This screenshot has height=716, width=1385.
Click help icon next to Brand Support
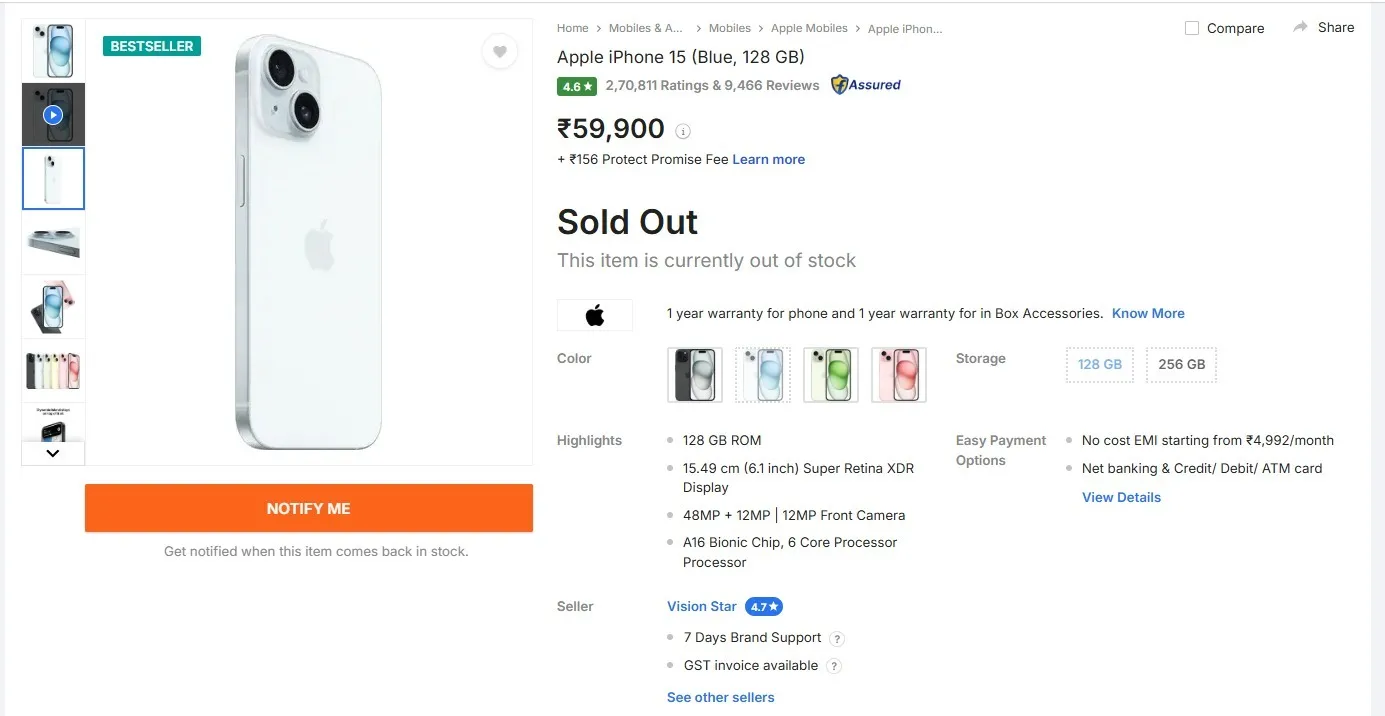pyautogui.click(x=837, y=639)
